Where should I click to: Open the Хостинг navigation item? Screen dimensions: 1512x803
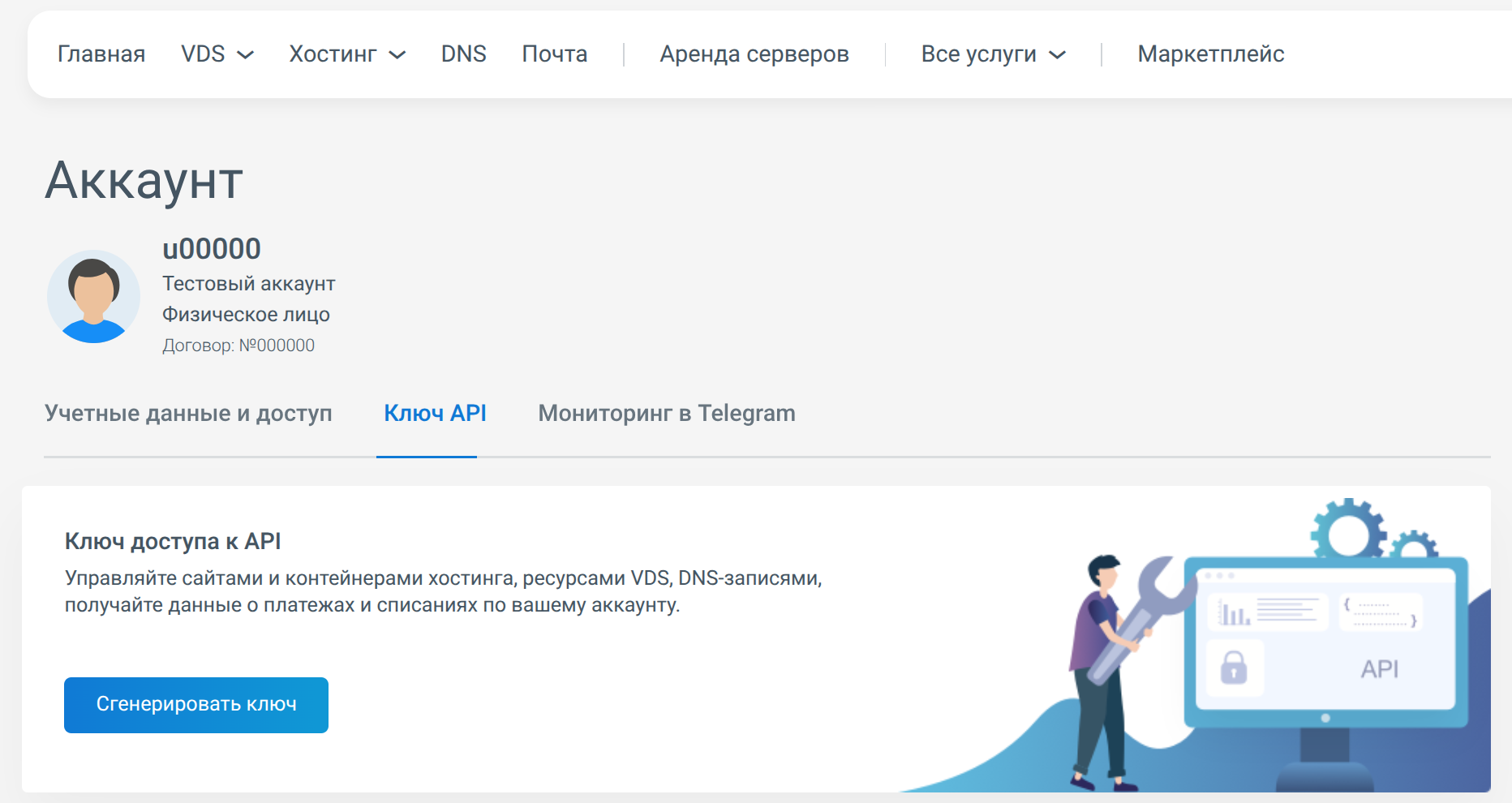pyautogui.click(x=333, y=54)
